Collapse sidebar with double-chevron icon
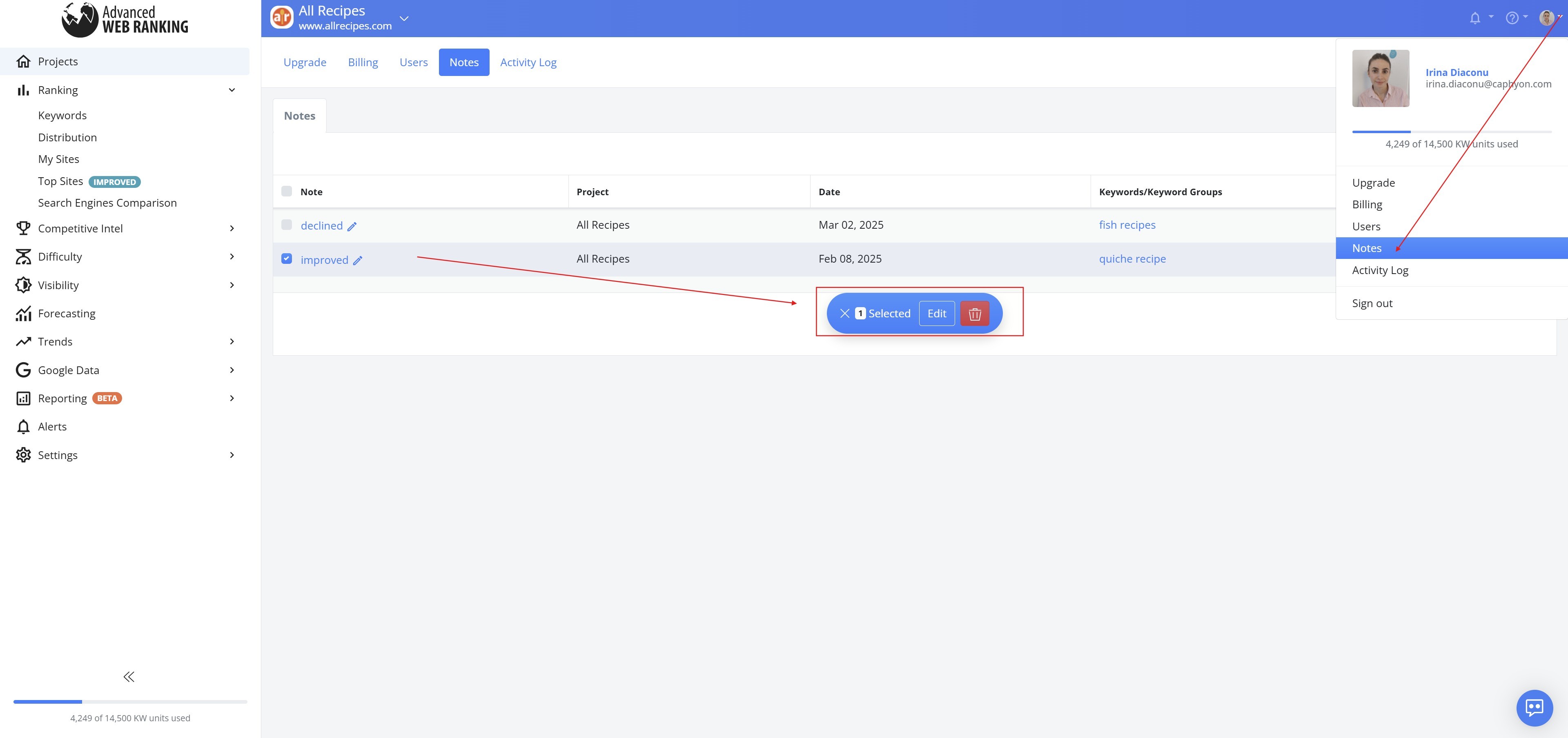1568x738 pixels. [x=129, y=676]
